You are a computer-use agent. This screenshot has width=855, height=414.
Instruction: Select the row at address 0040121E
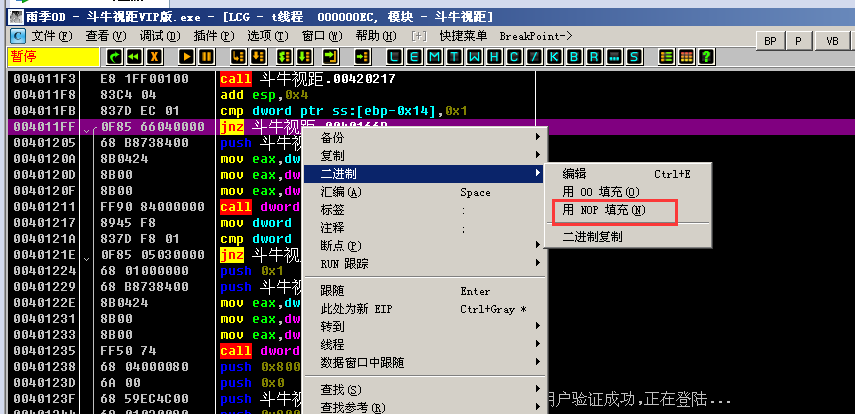click(x=155, y=255)
